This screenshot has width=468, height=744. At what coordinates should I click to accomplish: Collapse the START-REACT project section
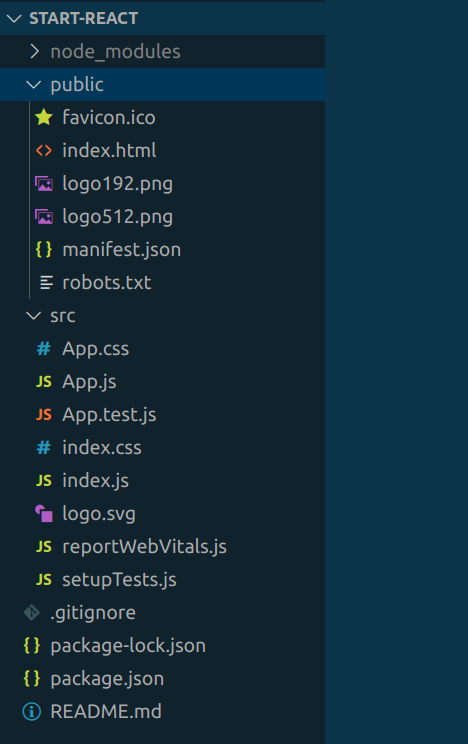14,19
